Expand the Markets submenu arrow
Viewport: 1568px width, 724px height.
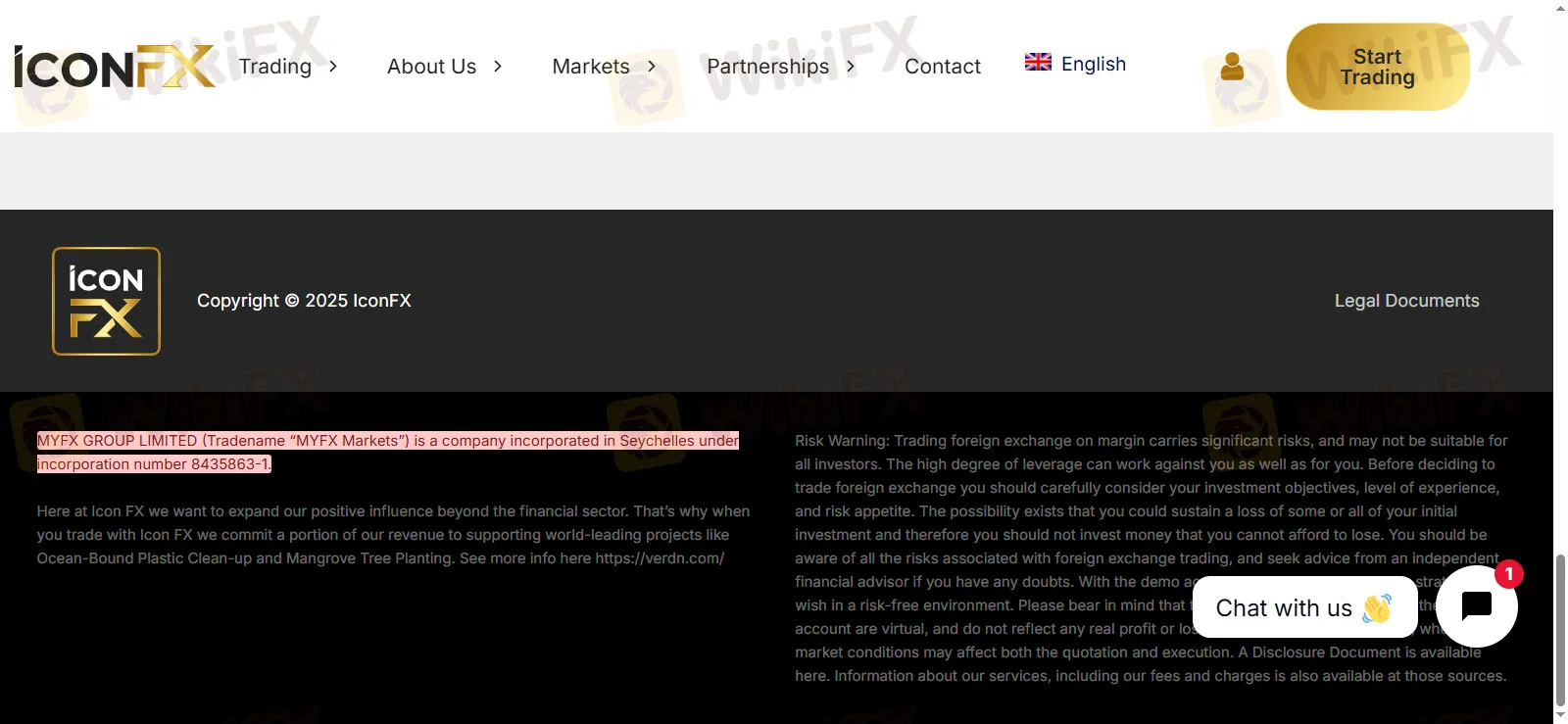(x=652, y=67)
